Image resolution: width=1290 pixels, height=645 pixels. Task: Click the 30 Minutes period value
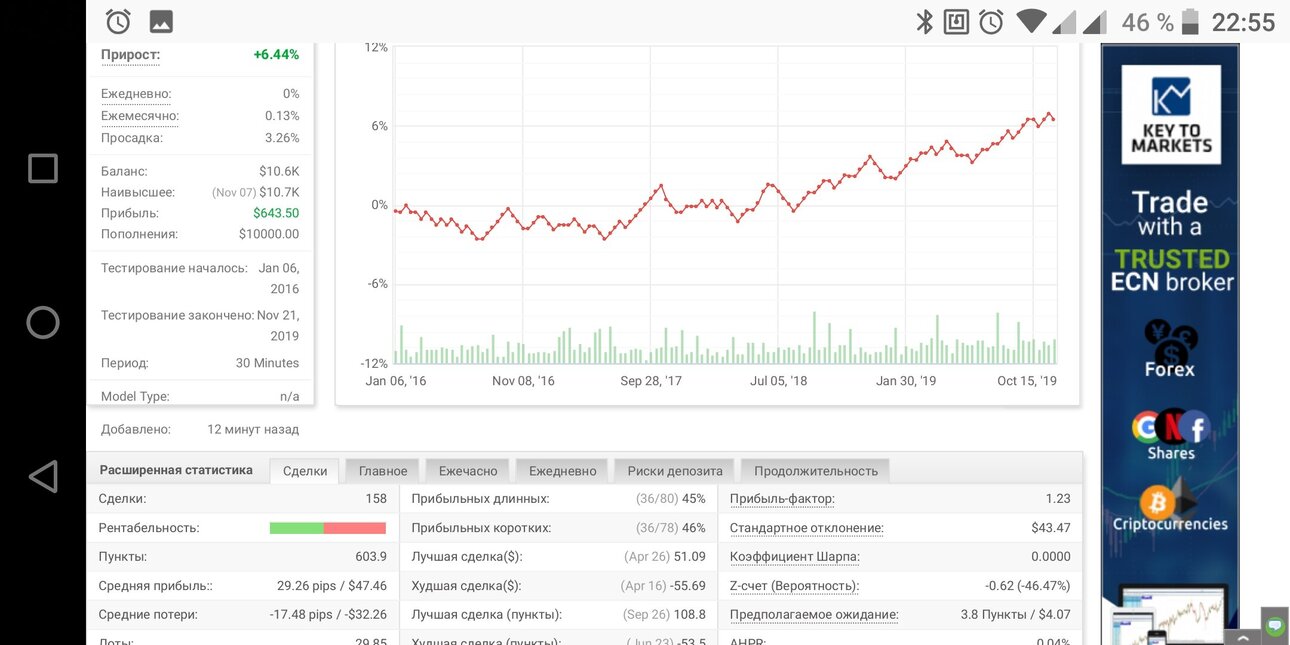tap(267, 363)
